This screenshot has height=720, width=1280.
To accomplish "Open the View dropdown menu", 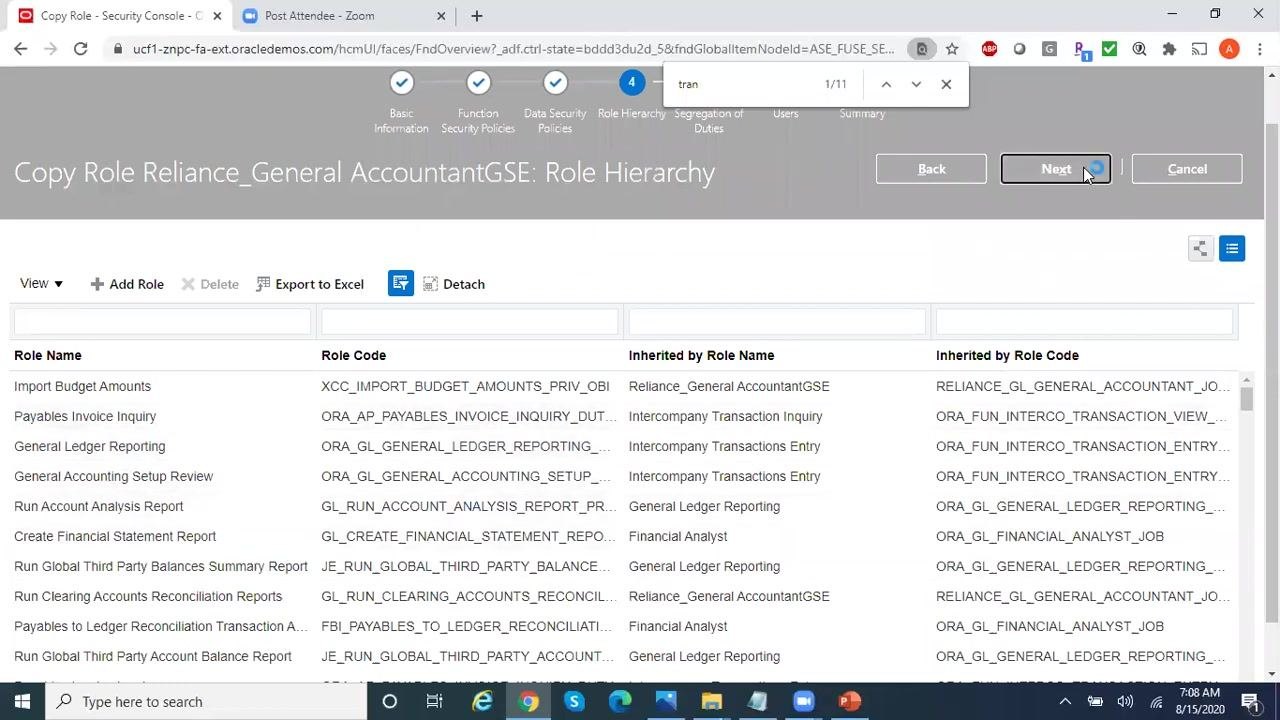I will coord(41,284).
